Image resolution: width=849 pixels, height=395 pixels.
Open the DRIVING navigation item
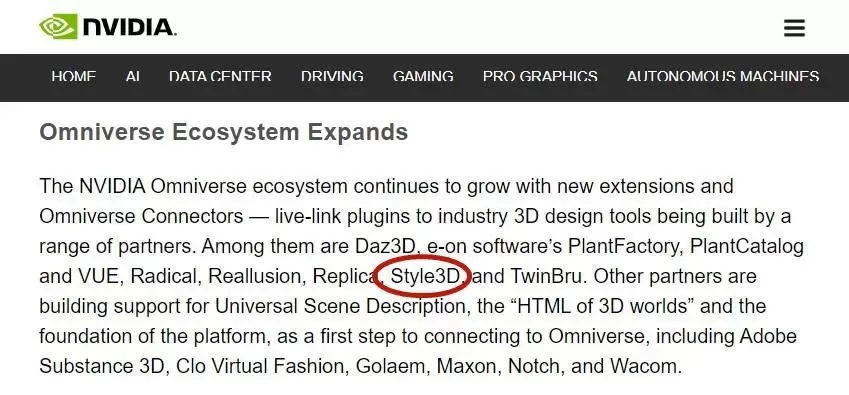[x=332, y=77]
